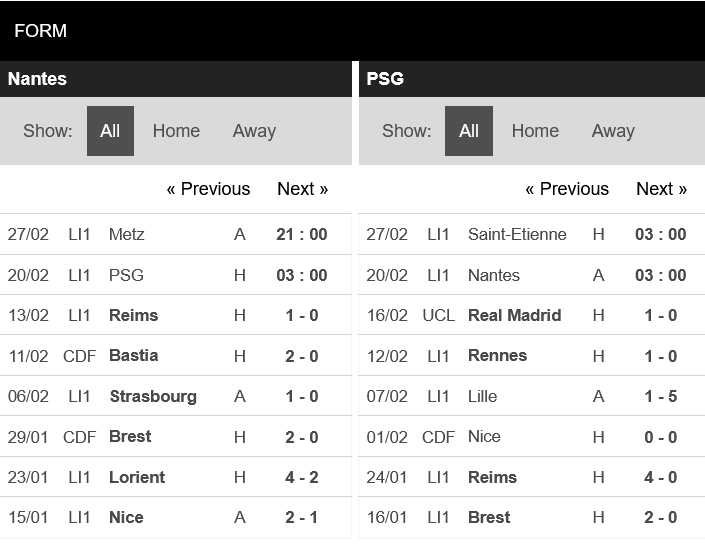Click the PSG vs Saint-Etienne fixture
This screenshot has width=705, height=547.
click(532, 234)
